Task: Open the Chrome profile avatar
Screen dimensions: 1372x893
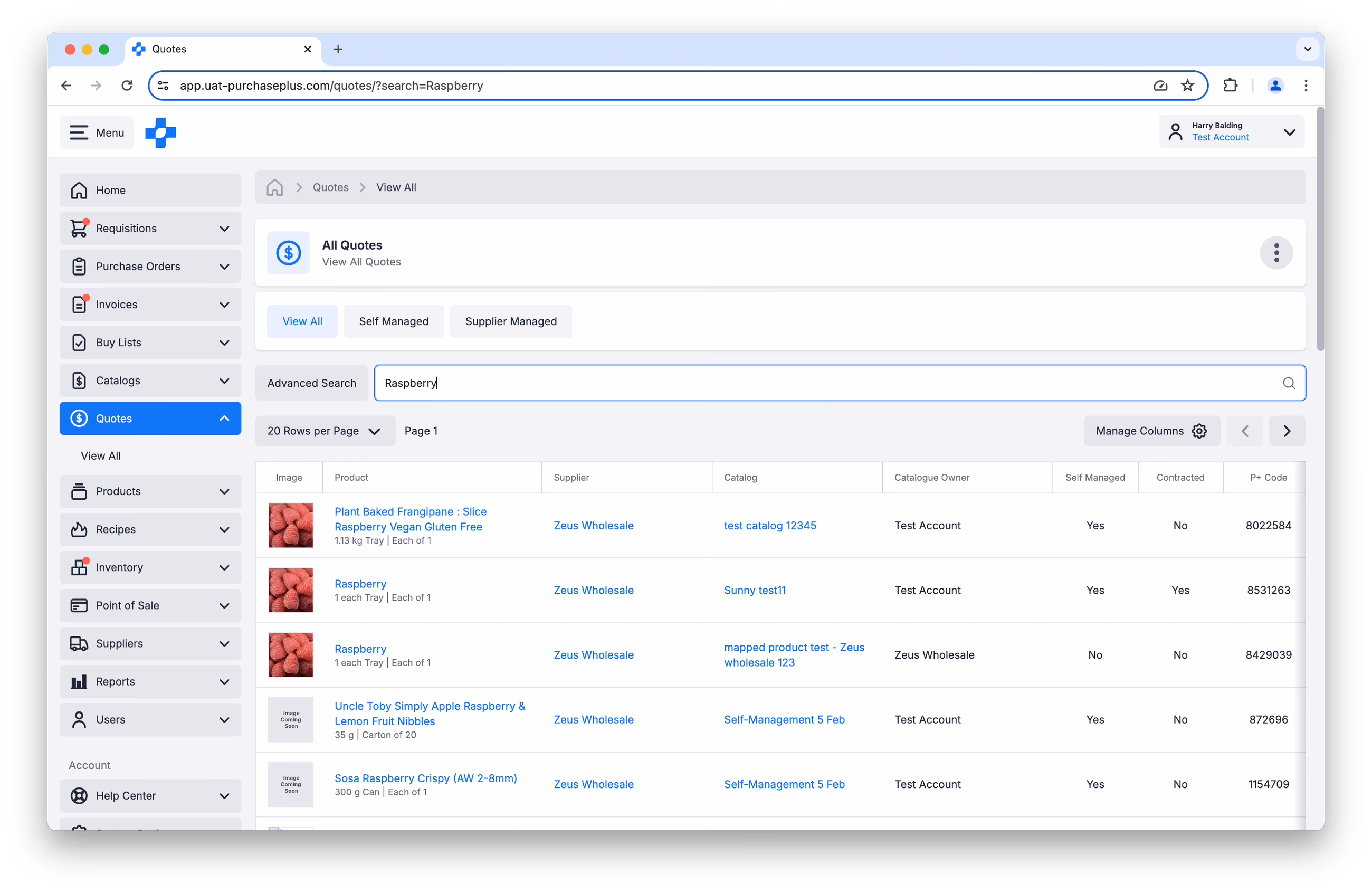Action: point(1275,85)
